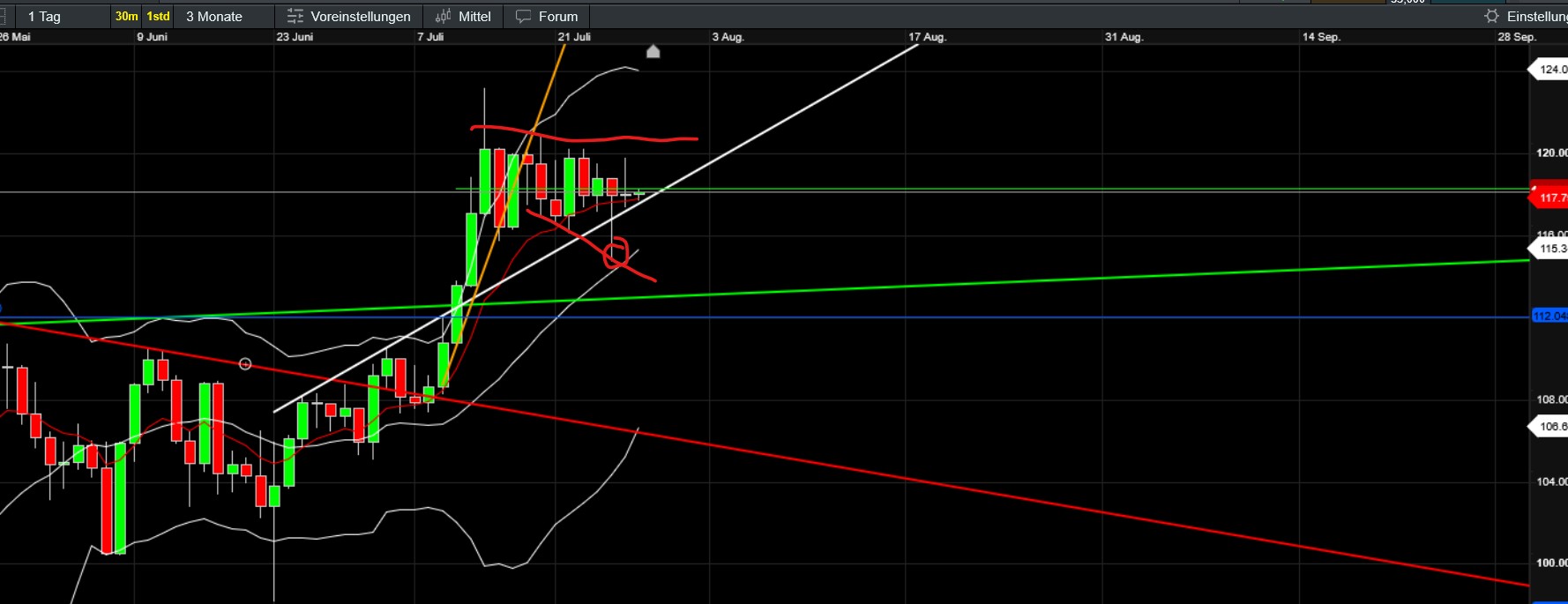This screenshot has width=1568, height=604.
Task: Open the Forum chat panel
Action: pyautogui.click(x=547, y=16)
